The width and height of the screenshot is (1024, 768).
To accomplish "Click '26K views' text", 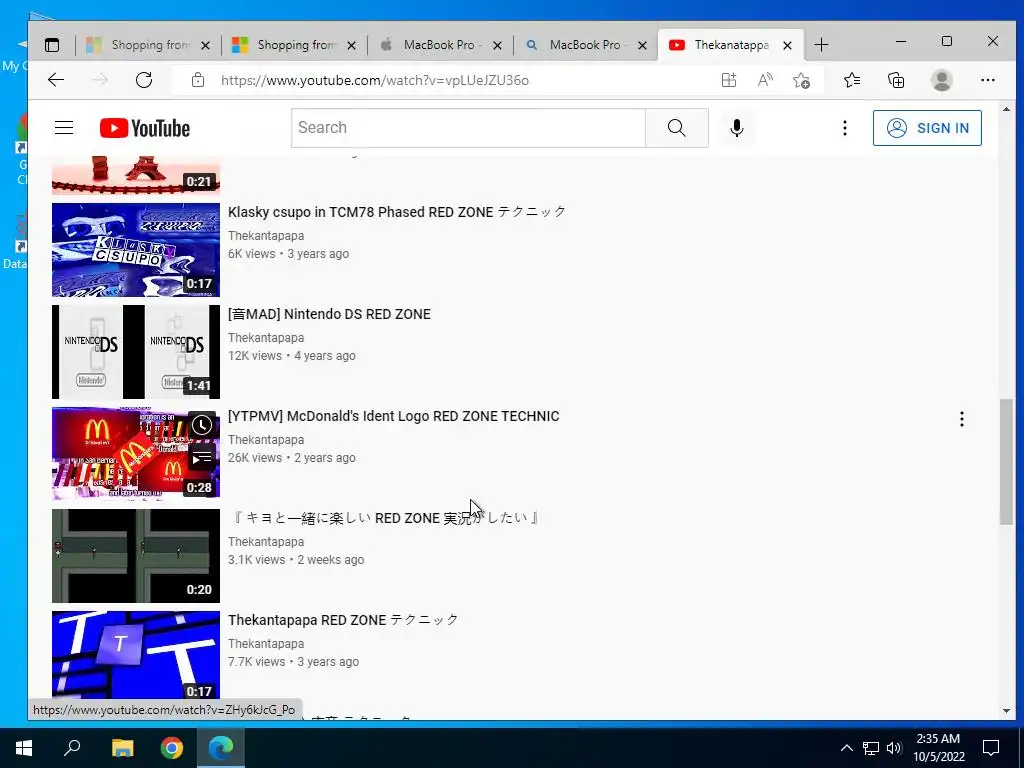I will (x=255, y=458).
